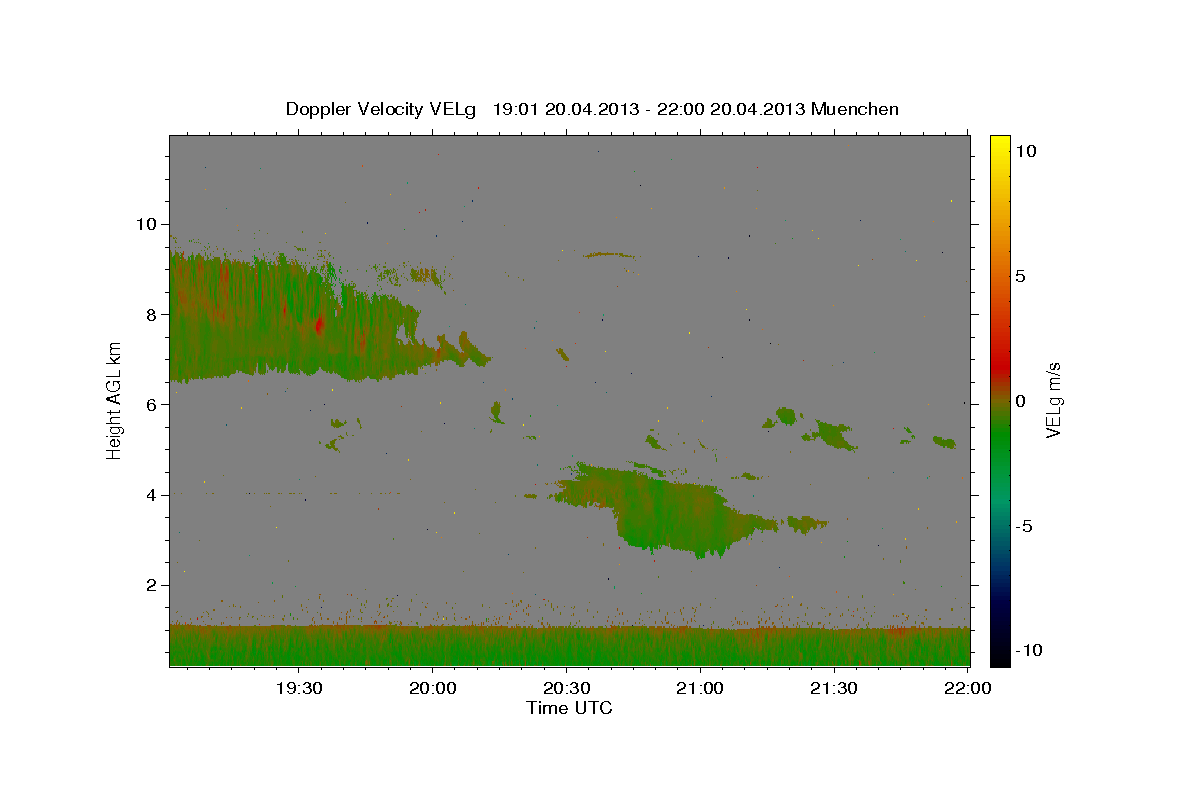Click the 'Muenchen' location in title
Image resolution: width=1200 pixels, height=800 pixels.
(x=855, y=109)
